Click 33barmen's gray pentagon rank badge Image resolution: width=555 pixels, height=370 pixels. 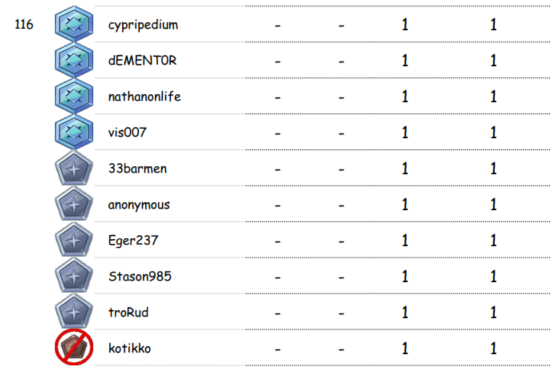pyautogui.click(x=74, y=168)
